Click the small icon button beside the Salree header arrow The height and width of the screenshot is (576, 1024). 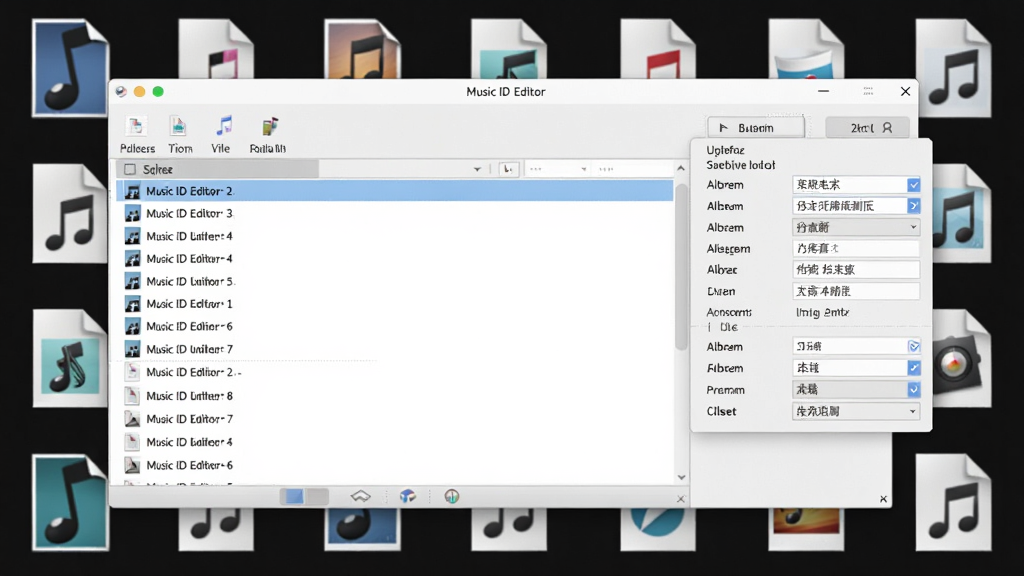pyautogui.click(x=507, y=169)
